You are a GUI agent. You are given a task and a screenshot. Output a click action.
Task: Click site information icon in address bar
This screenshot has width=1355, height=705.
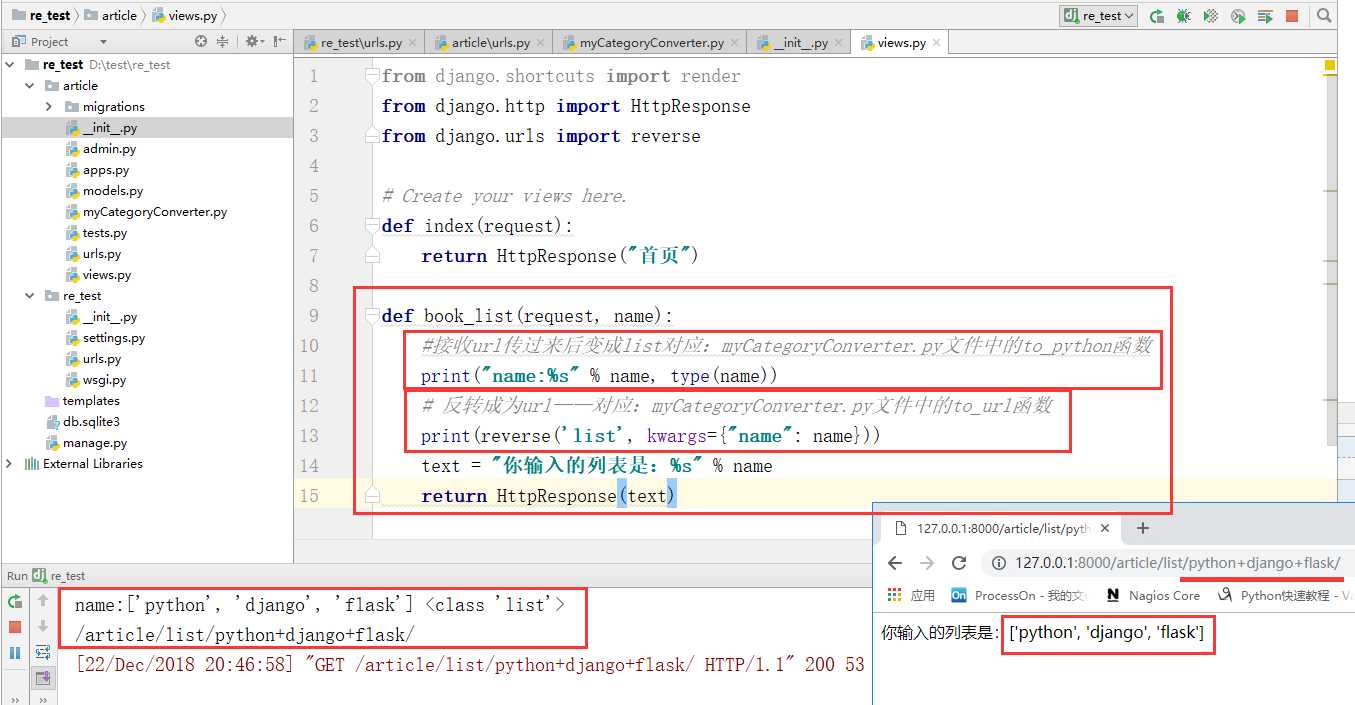(x=999, y=563)
